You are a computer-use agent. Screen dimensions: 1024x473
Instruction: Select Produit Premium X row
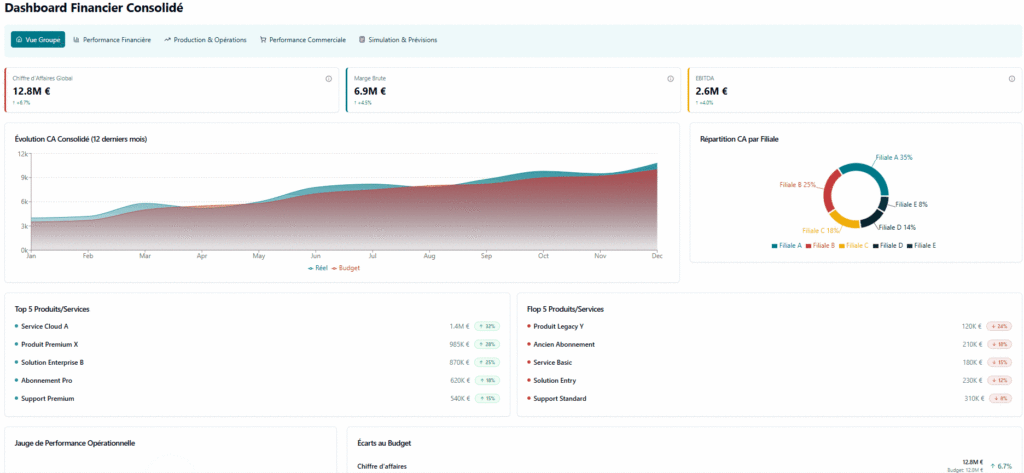coord(257,344)
